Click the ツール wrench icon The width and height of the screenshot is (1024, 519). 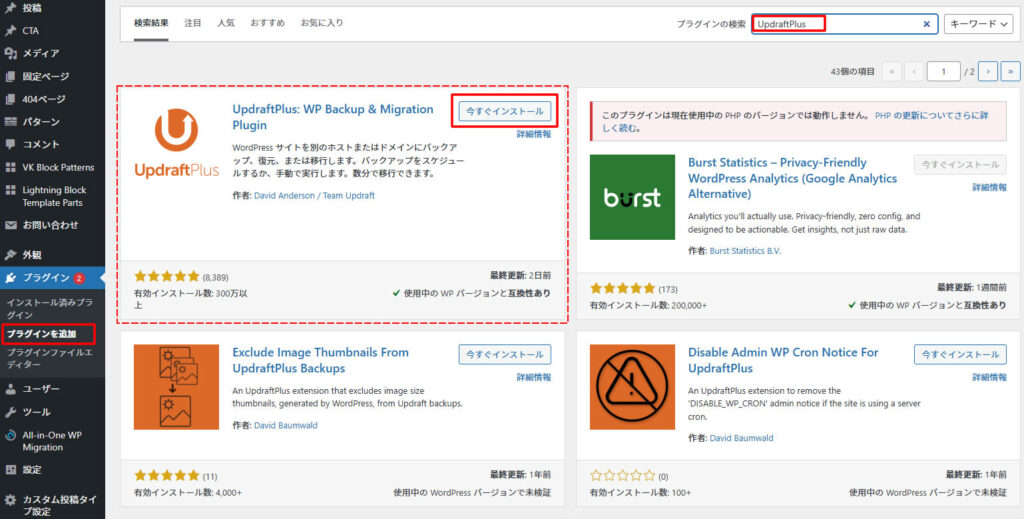[10, 412]
